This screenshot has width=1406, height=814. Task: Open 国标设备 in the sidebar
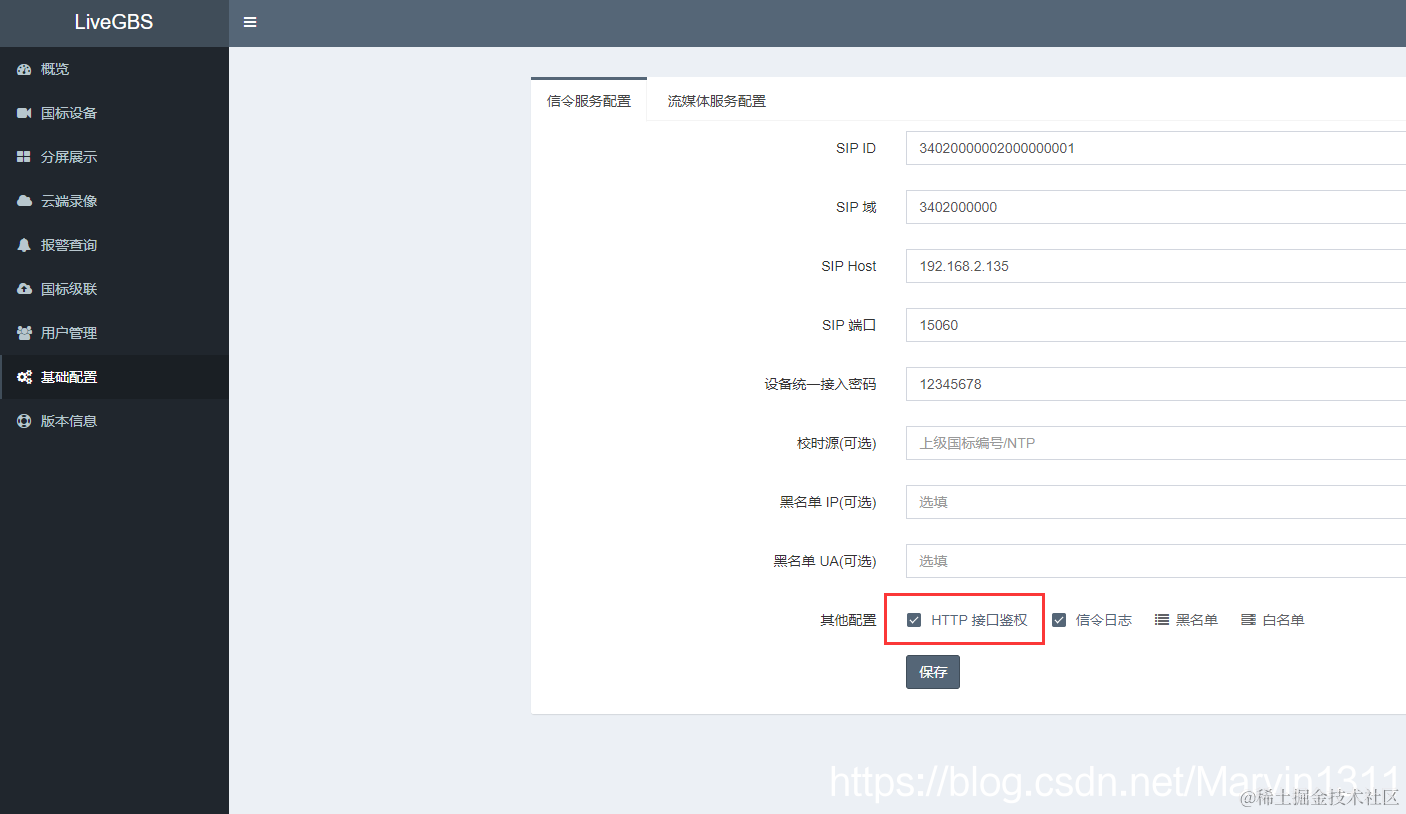114,113
